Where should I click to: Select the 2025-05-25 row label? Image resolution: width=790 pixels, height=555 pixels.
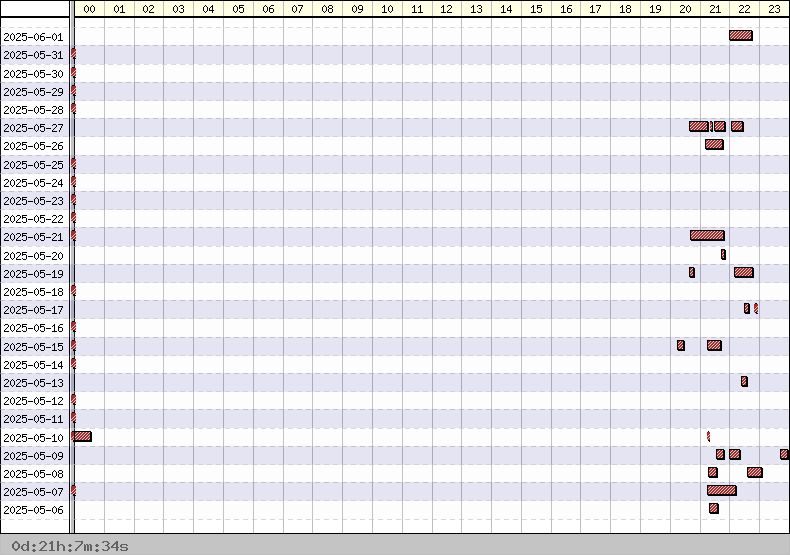click(33, 165)
